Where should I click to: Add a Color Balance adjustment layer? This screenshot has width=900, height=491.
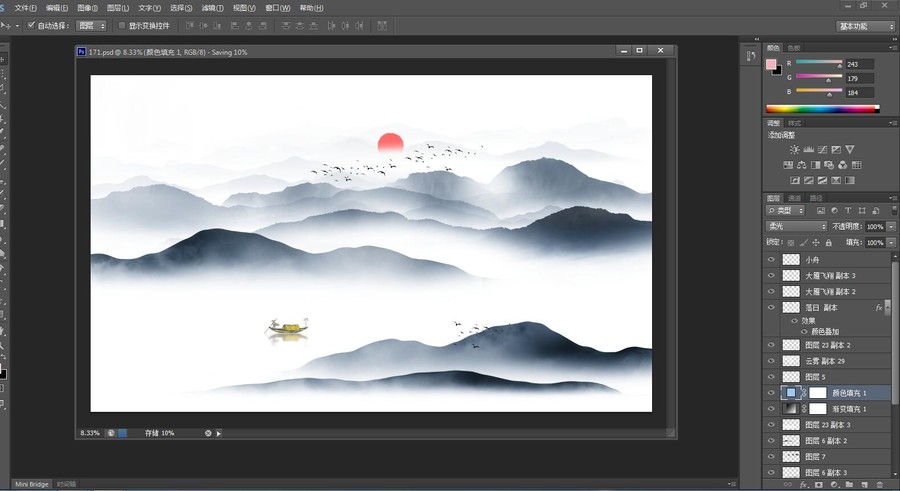[x=802, y=165]
